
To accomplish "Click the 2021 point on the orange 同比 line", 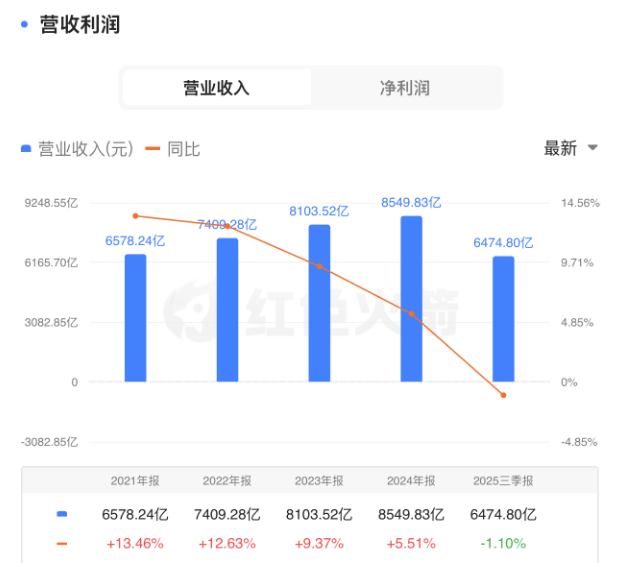I will point(136,216).
